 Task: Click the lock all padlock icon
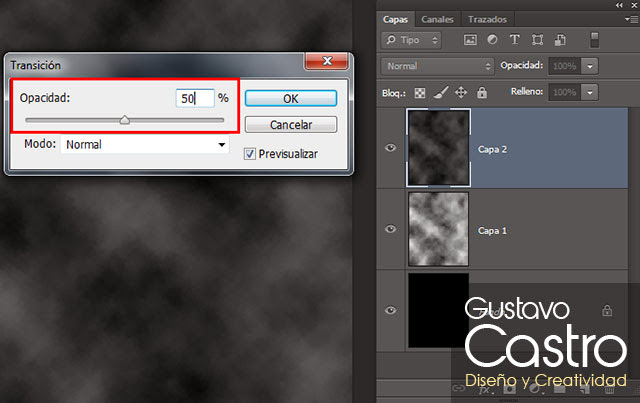coord(481,92)
